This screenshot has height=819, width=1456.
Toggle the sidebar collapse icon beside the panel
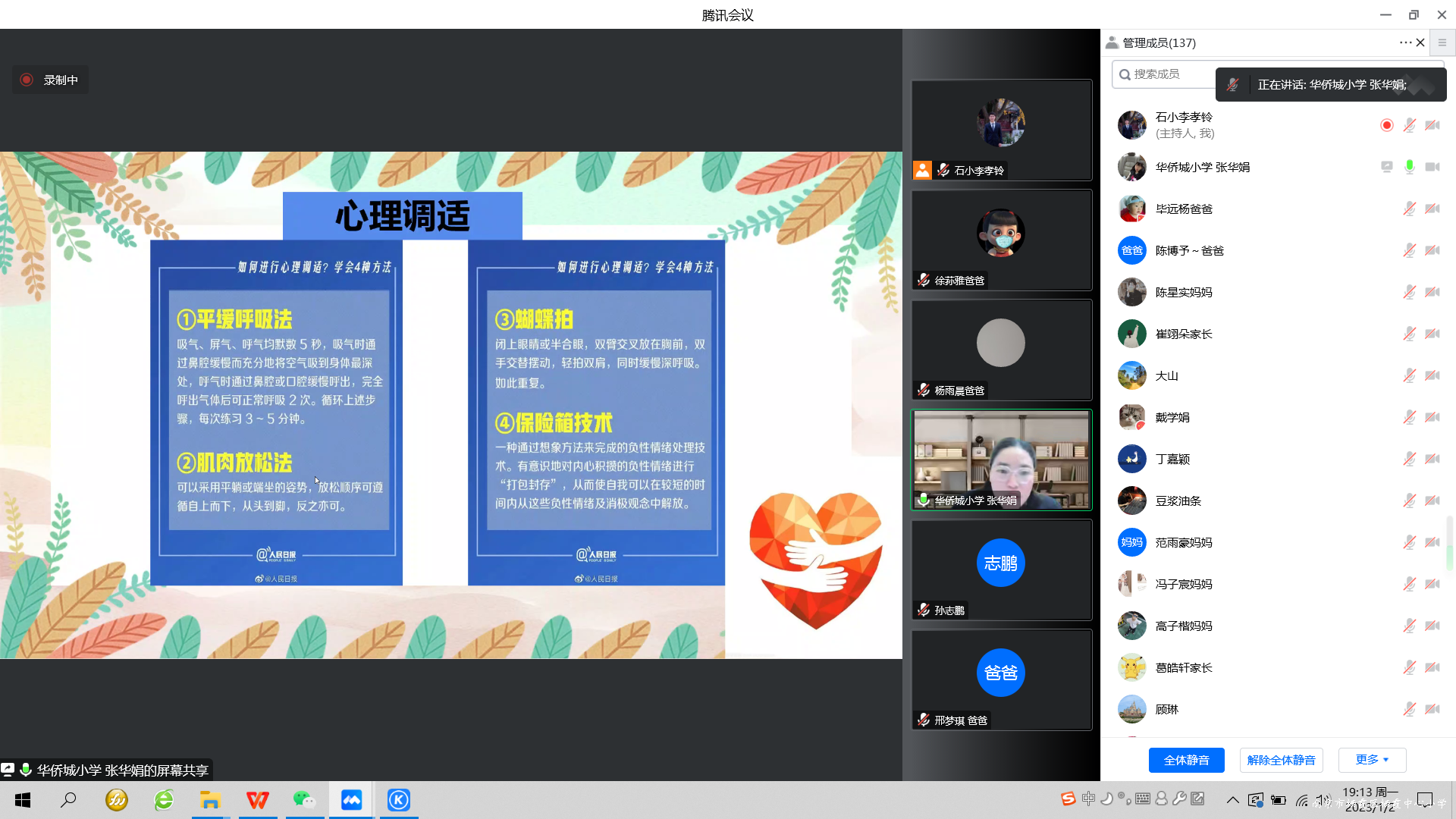click(x=1442, y=42)
